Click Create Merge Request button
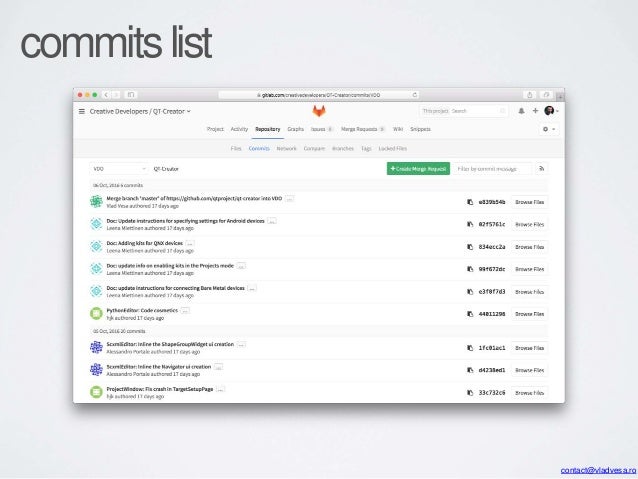This screenshot has height=479, width=638. [x=418, y=168]
